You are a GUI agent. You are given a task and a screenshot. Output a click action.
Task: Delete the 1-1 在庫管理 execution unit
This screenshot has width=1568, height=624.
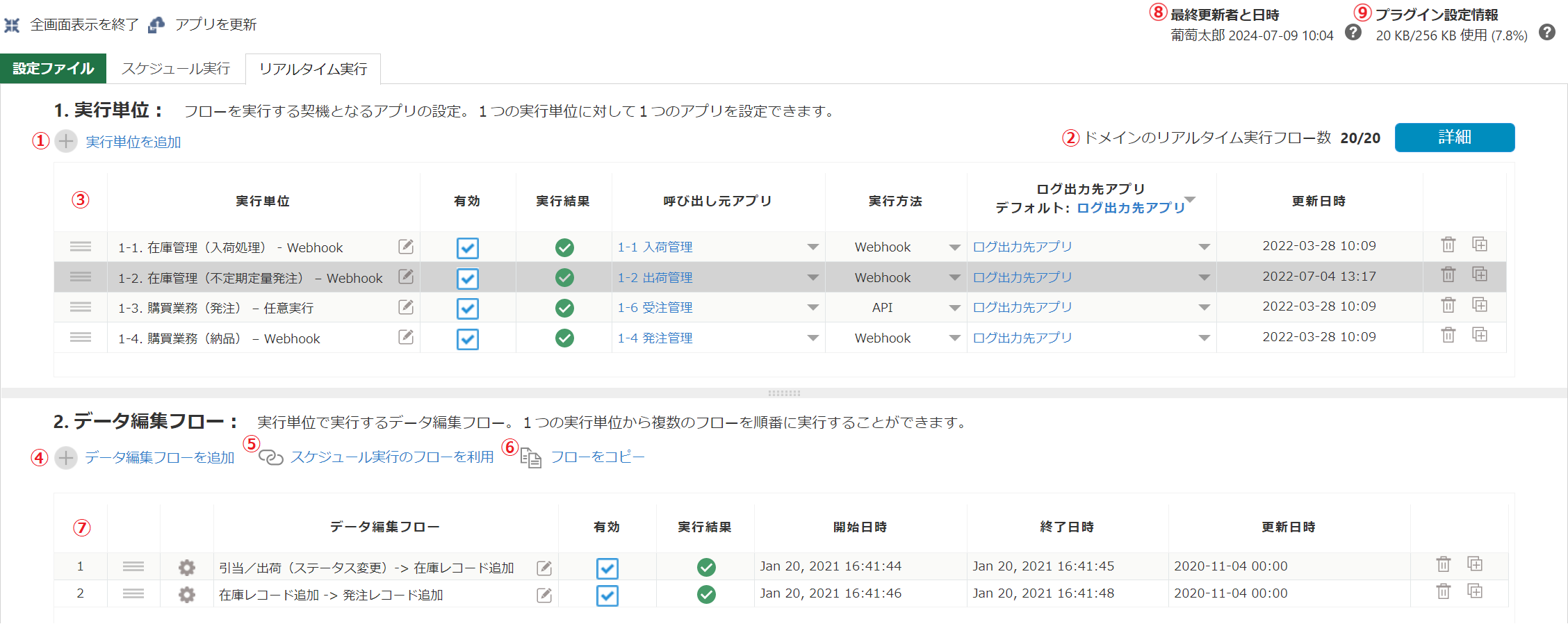click(x=1448, y=245)
